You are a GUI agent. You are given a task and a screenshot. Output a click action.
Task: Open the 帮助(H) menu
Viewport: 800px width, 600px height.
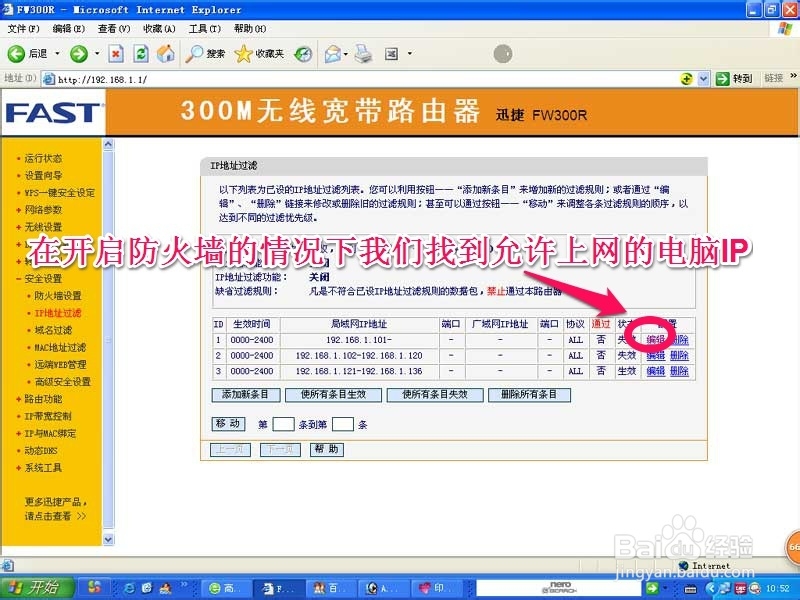250,29
